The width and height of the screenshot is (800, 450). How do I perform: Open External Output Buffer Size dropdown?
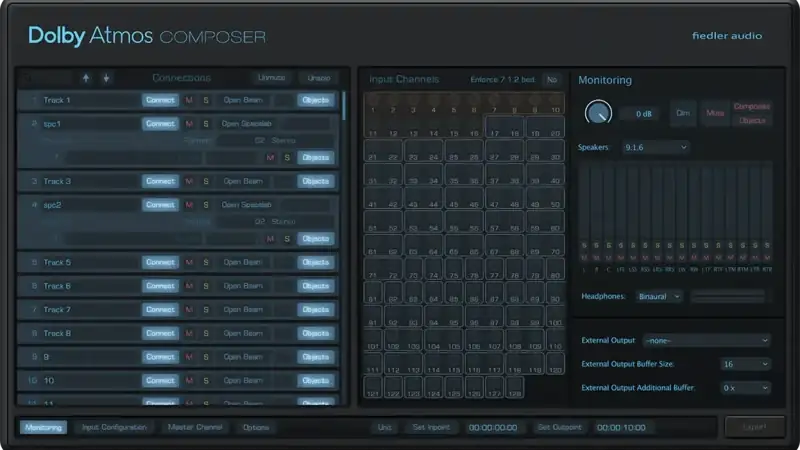(745, 364)
